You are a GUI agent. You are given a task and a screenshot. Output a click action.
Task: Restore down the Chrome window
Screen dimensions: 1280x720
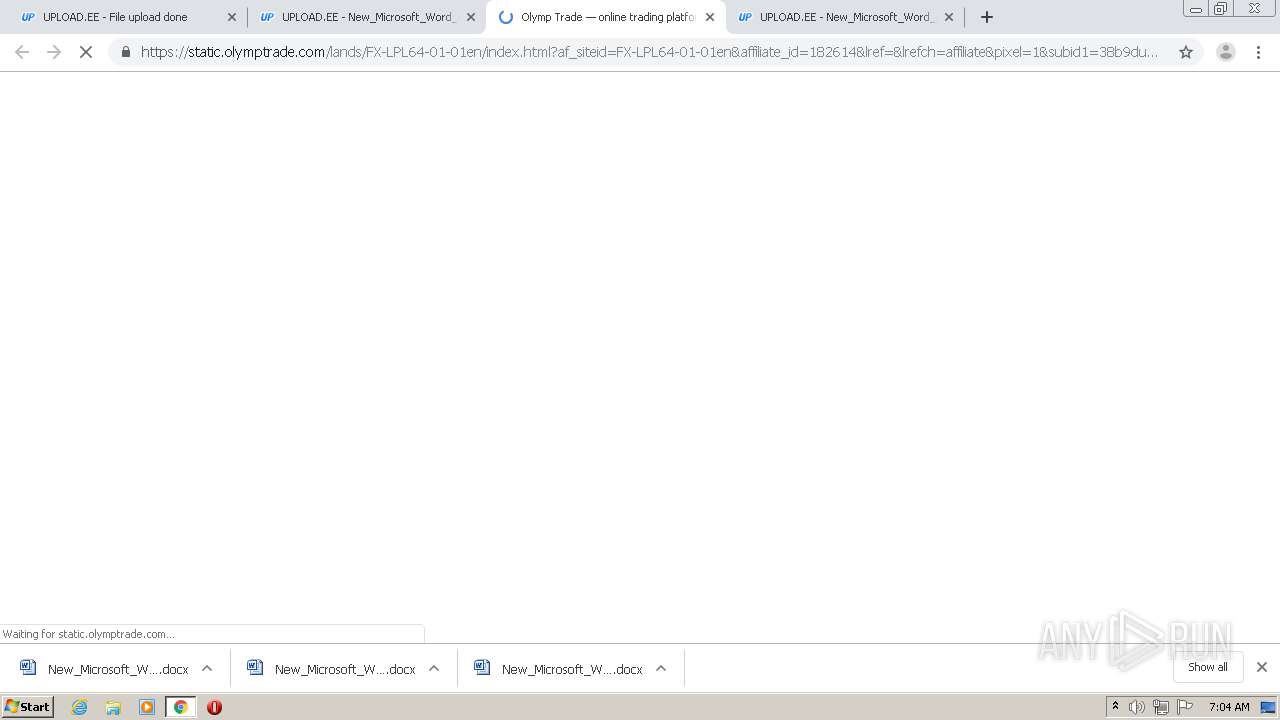tap(1221, 9)
